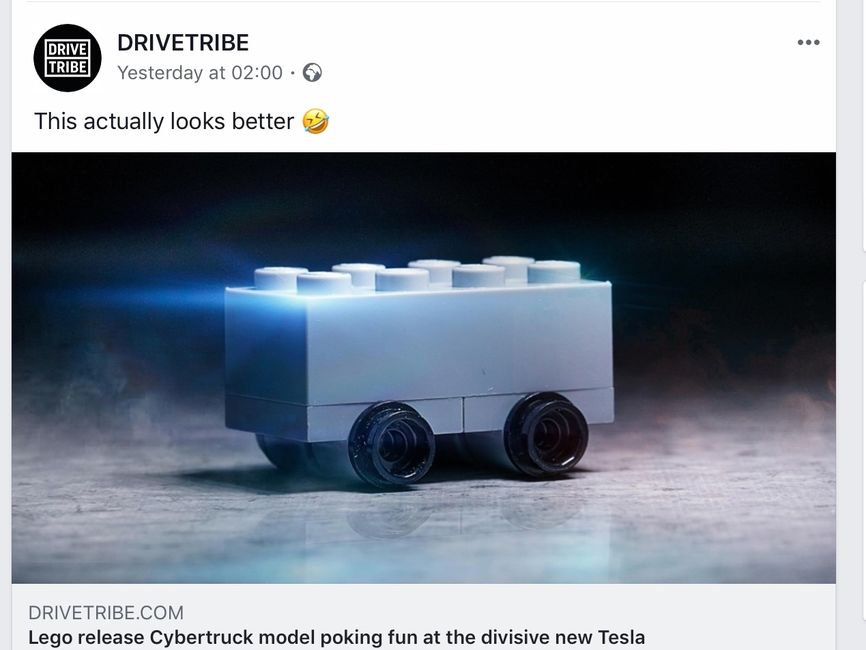Open the Yesterday at 02:00 timestamp

pyautogui.click(x=200, y=72)
